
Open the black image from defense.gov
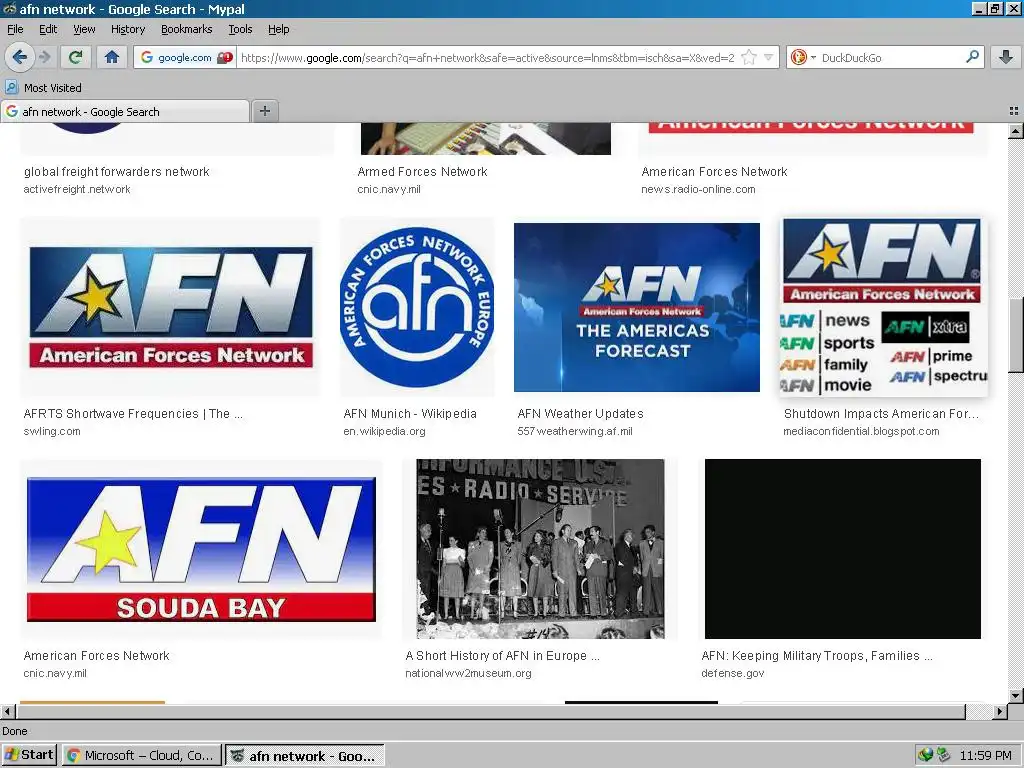[842, 549]
